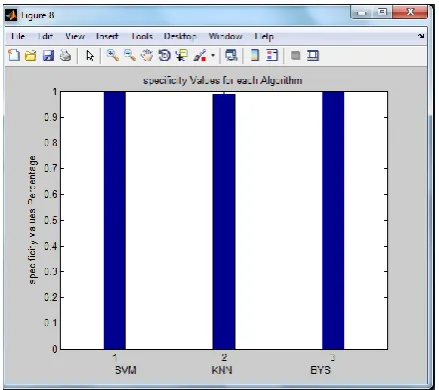Open the brush color dropdown arrow
Image resolution: width=439 pixels, height=390 pixels.
point(213,55)
